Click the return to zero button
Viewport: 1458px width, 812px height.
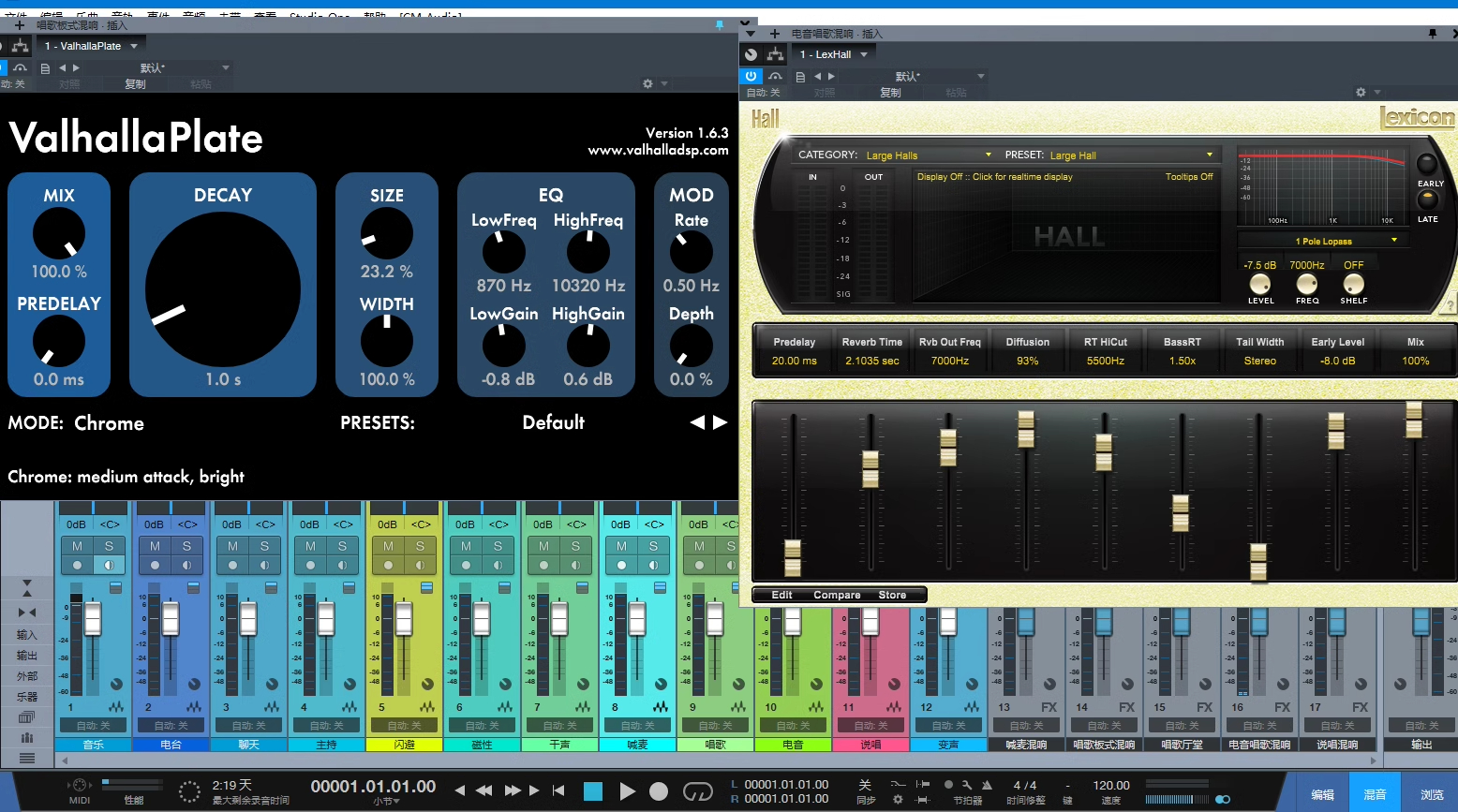click(558, 790)
